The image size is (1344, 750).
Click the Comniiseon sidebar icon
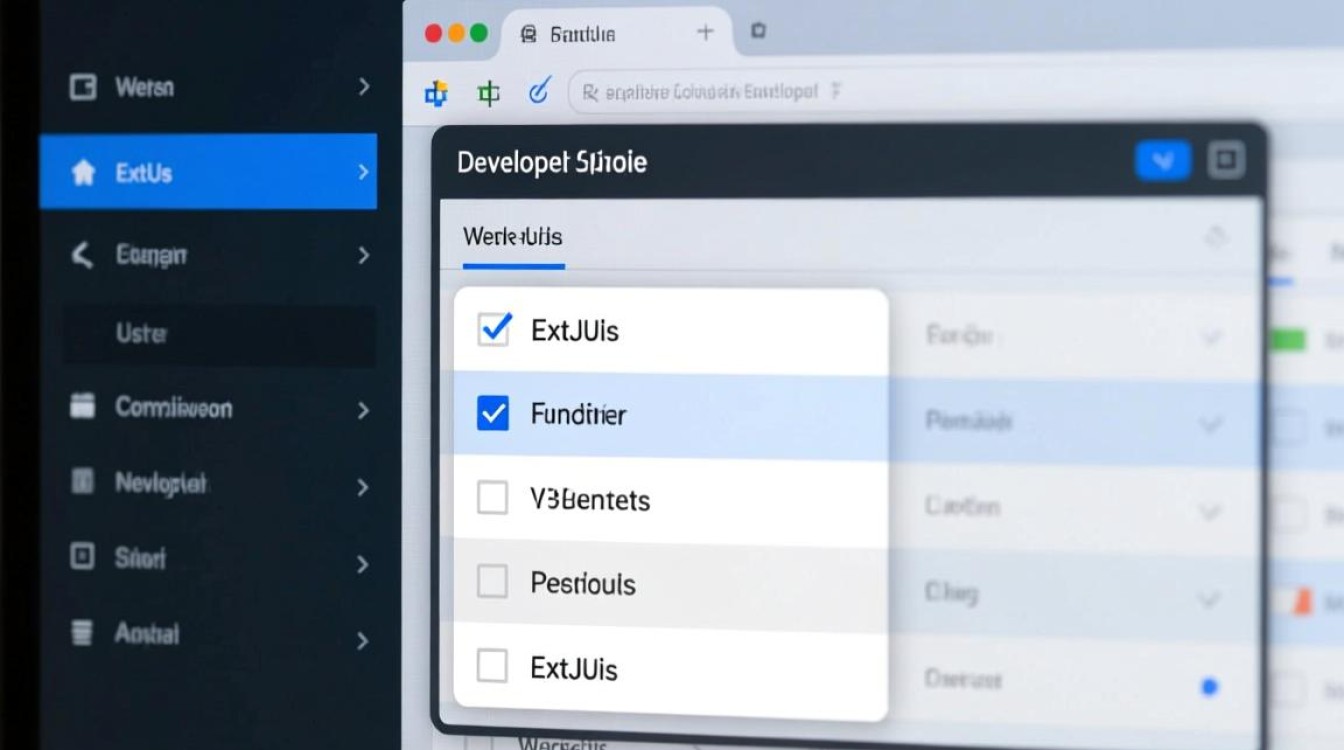coord(83,405)
